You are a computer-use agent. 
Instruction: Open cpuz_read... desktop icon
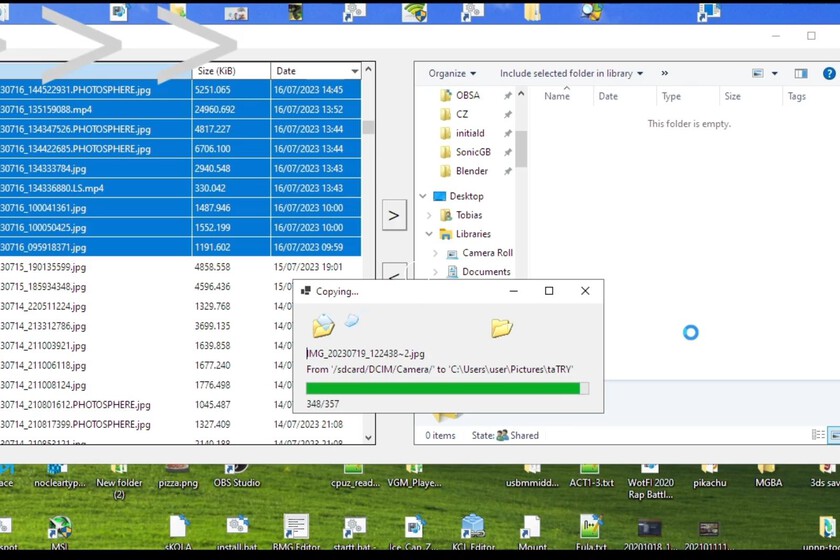(355, 476)
